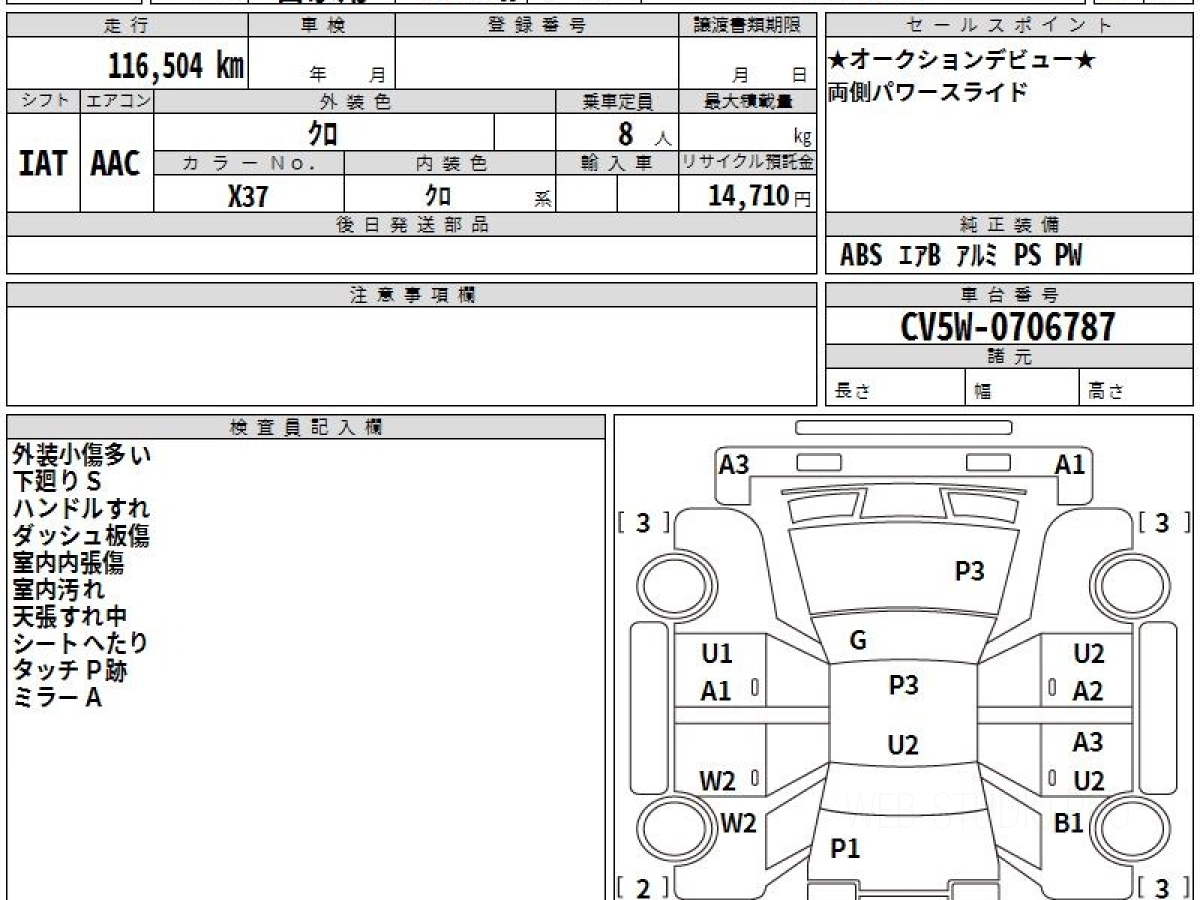1200x900 pixels.
Task: Select the mileage value 116,504 km
Action: coord(176,66)
